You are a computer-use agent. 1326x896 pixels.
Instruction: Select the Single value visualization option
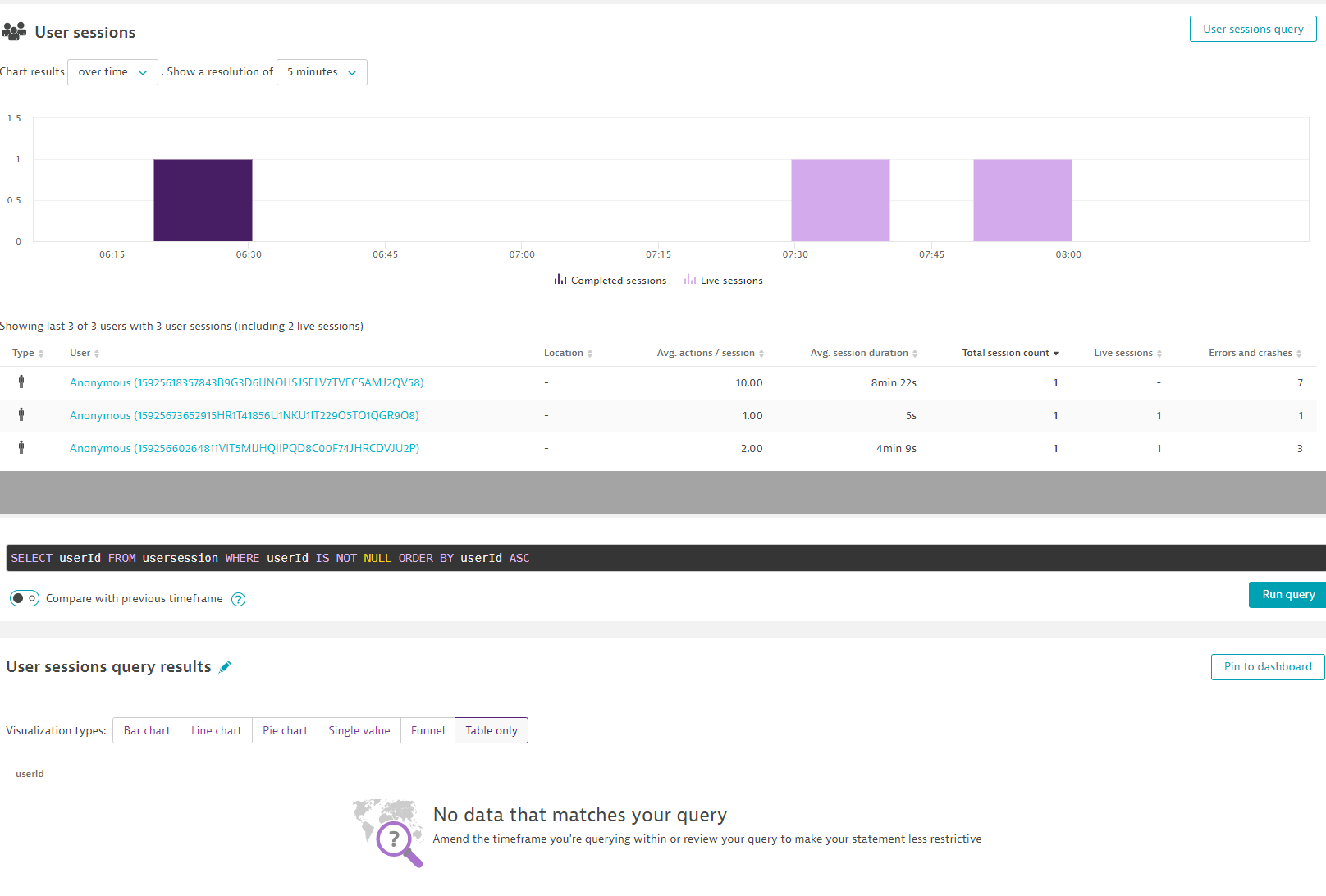[359, 730]
